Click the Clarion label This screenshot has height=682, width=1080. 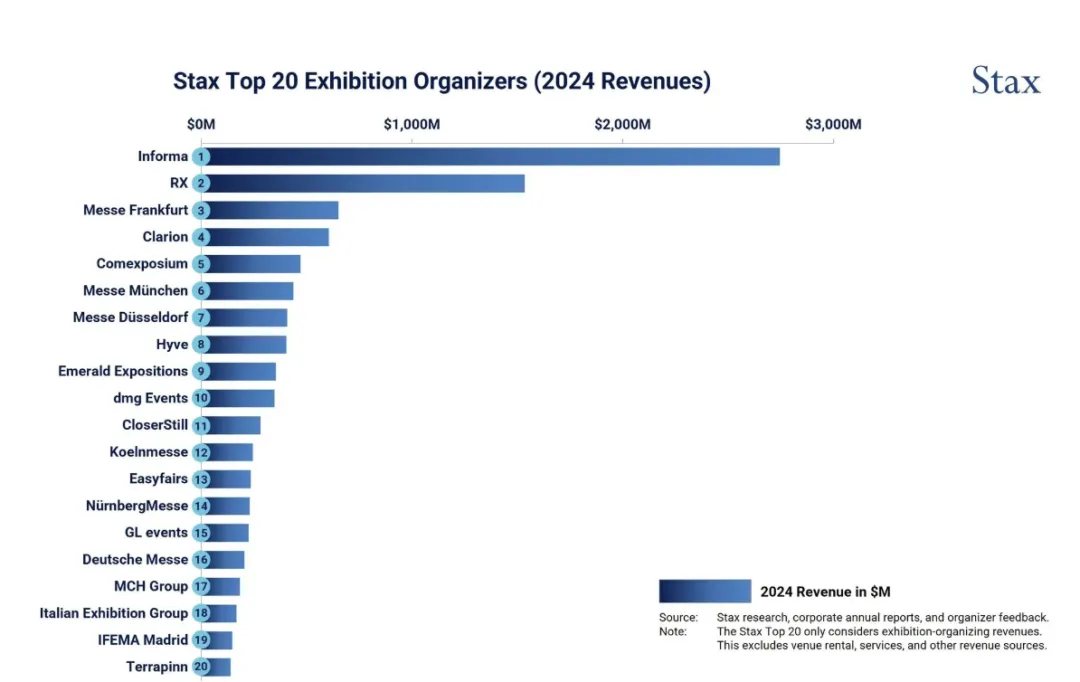(165, 237)
